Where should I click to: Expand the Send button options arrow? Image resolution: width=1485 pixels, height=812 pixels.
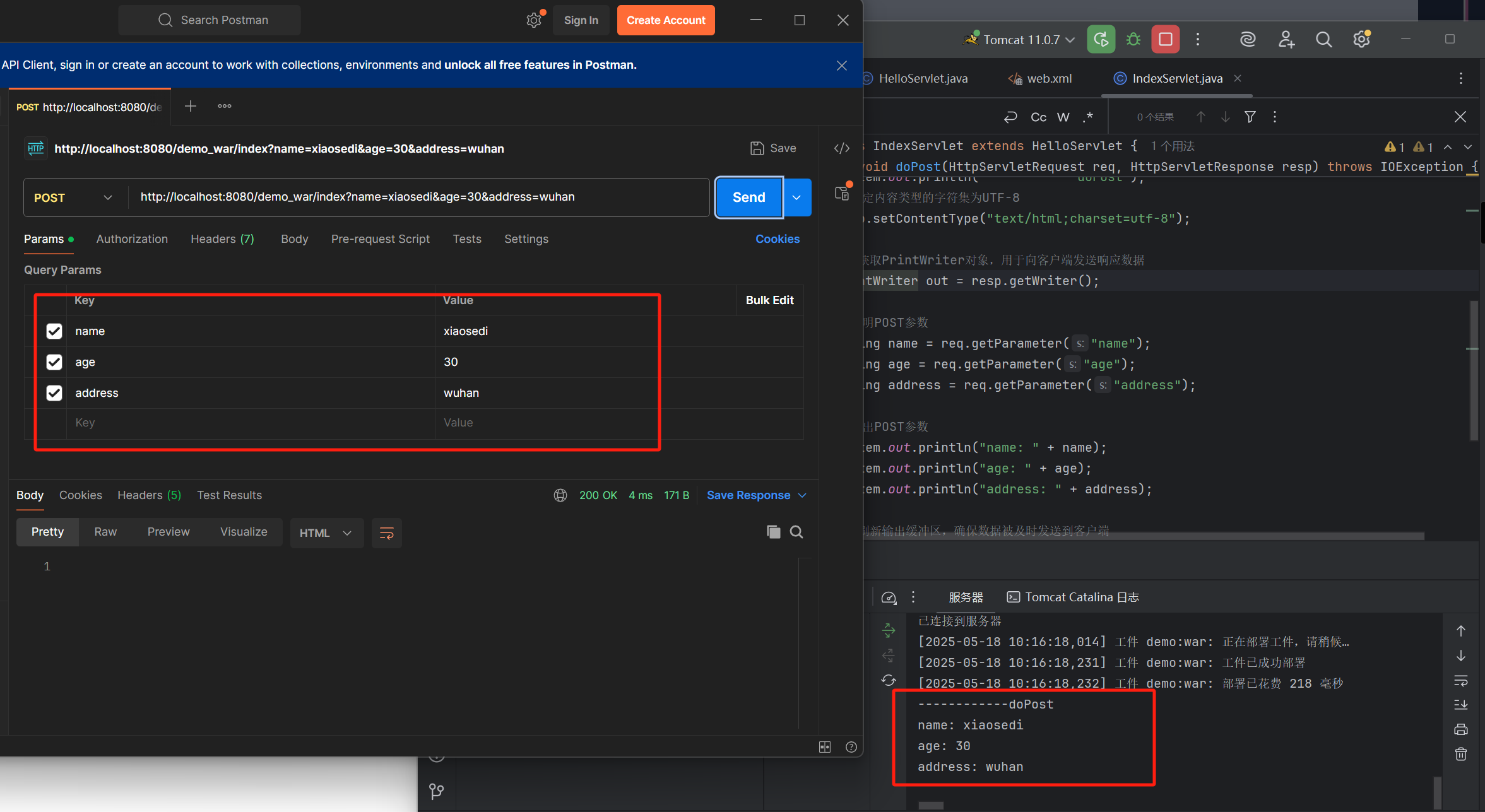[x=797, y=197]
